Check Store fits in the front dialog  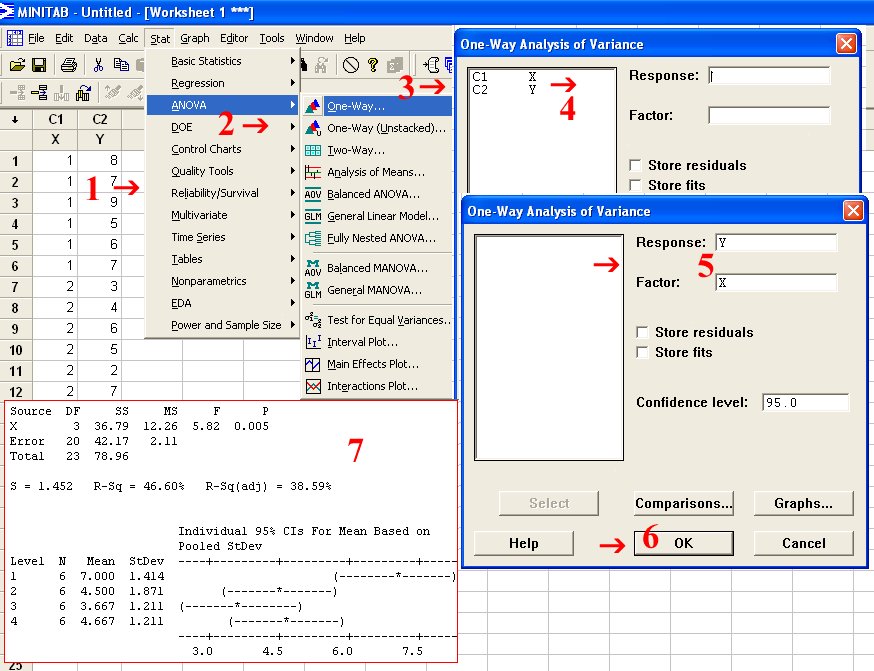pyautogui.click(x=642, y=353)
